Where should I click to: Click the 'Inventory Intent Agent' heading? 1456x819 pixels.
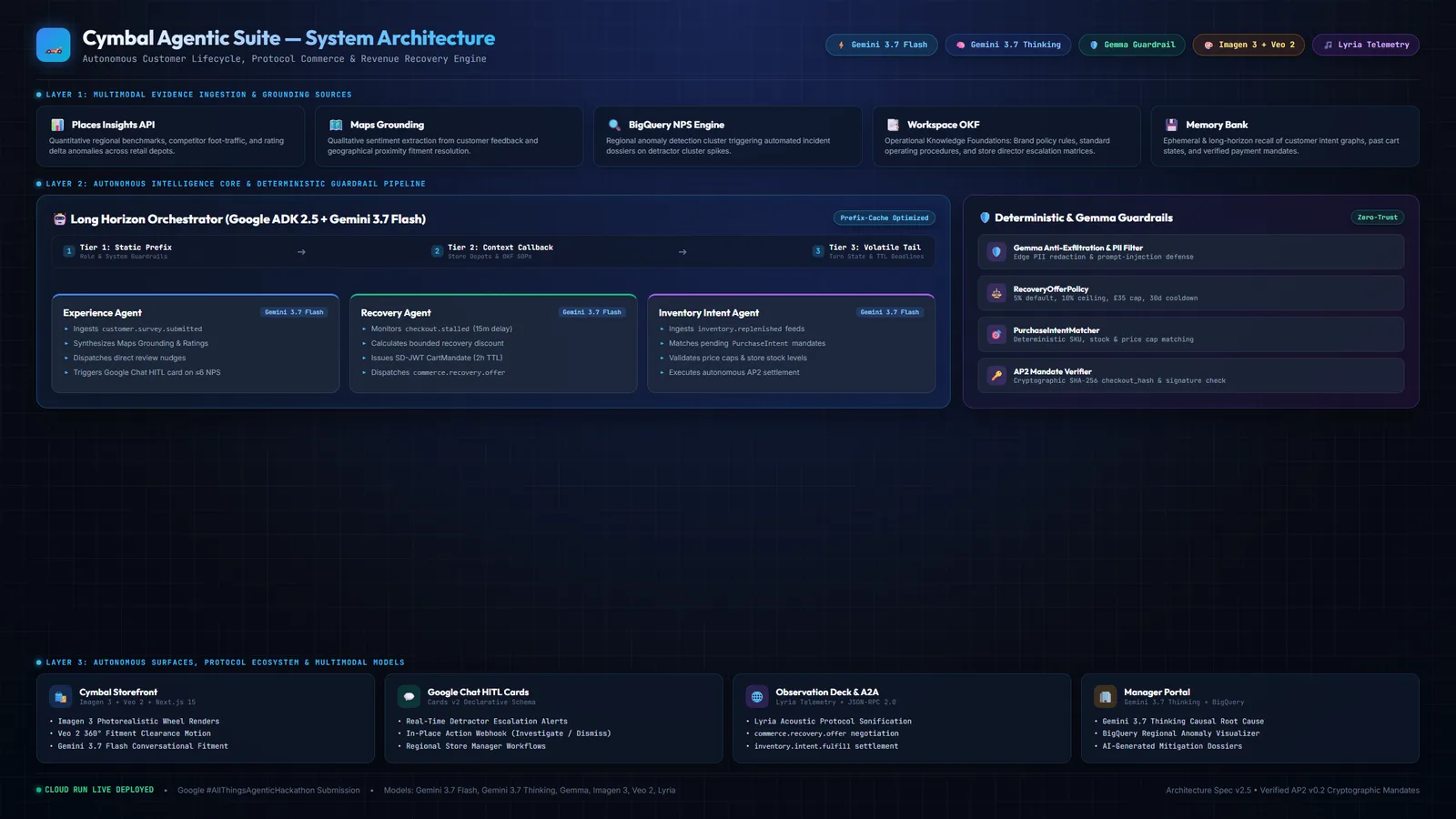tap(709, 313)
